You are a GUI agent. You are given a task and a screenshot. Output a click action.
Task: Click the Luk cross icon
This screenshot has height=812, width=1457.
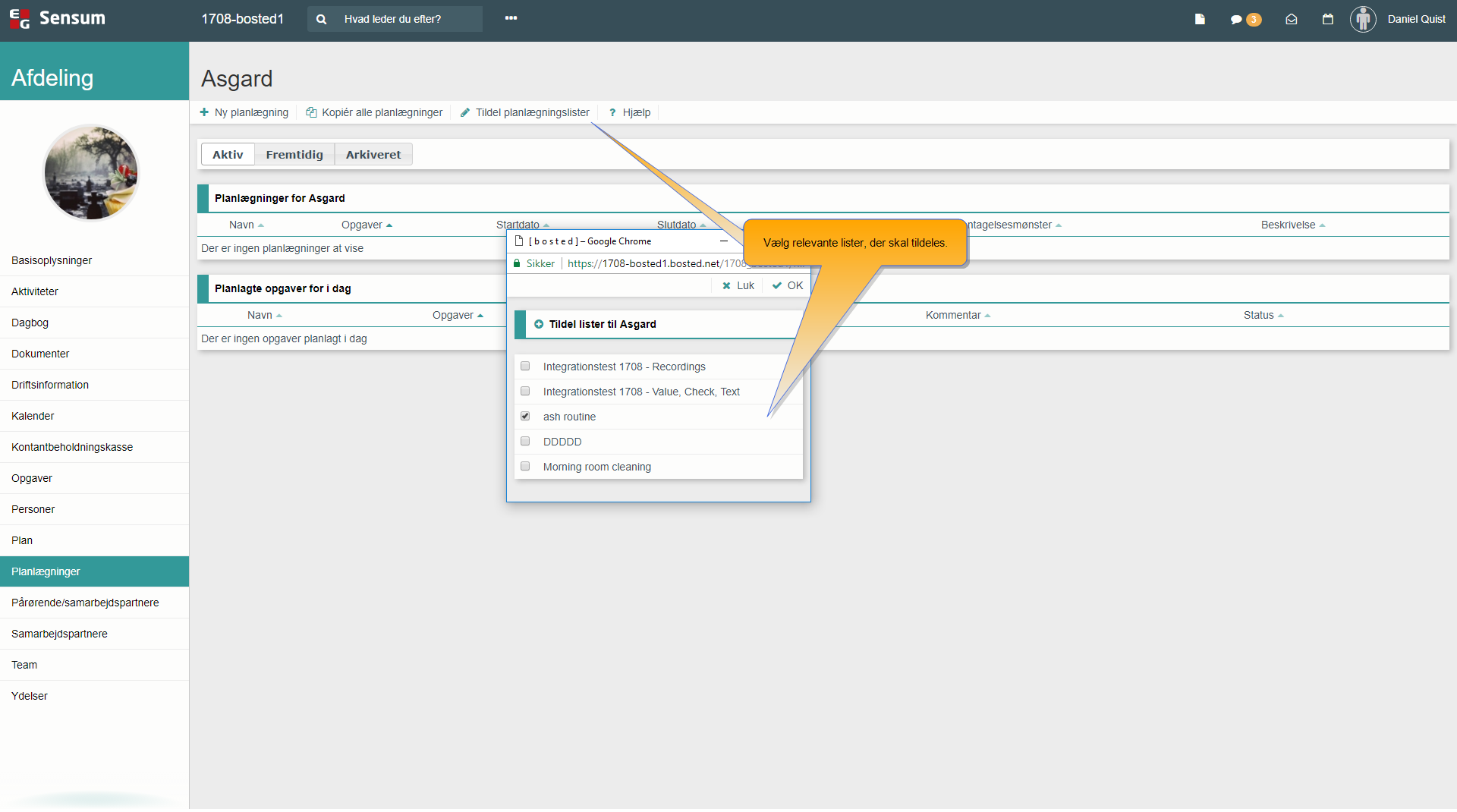click(726, 286)
